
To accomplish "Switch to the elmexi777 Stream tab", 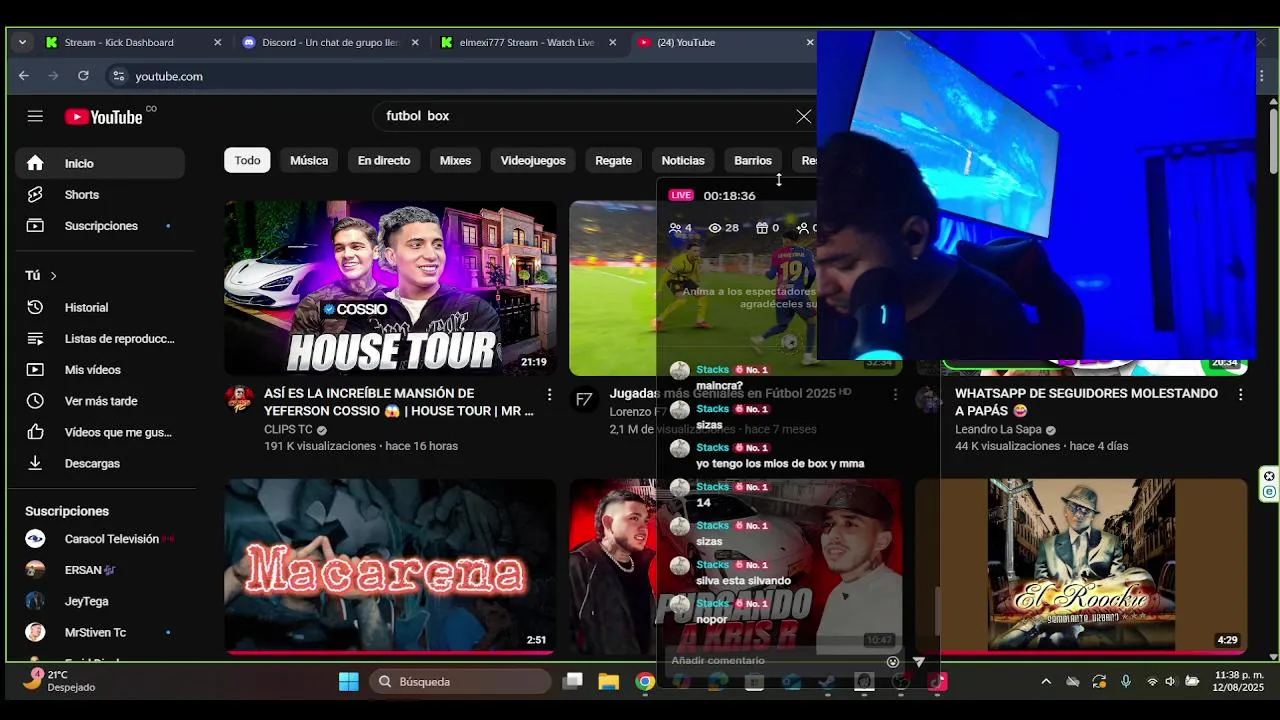I will coord(527,42).
